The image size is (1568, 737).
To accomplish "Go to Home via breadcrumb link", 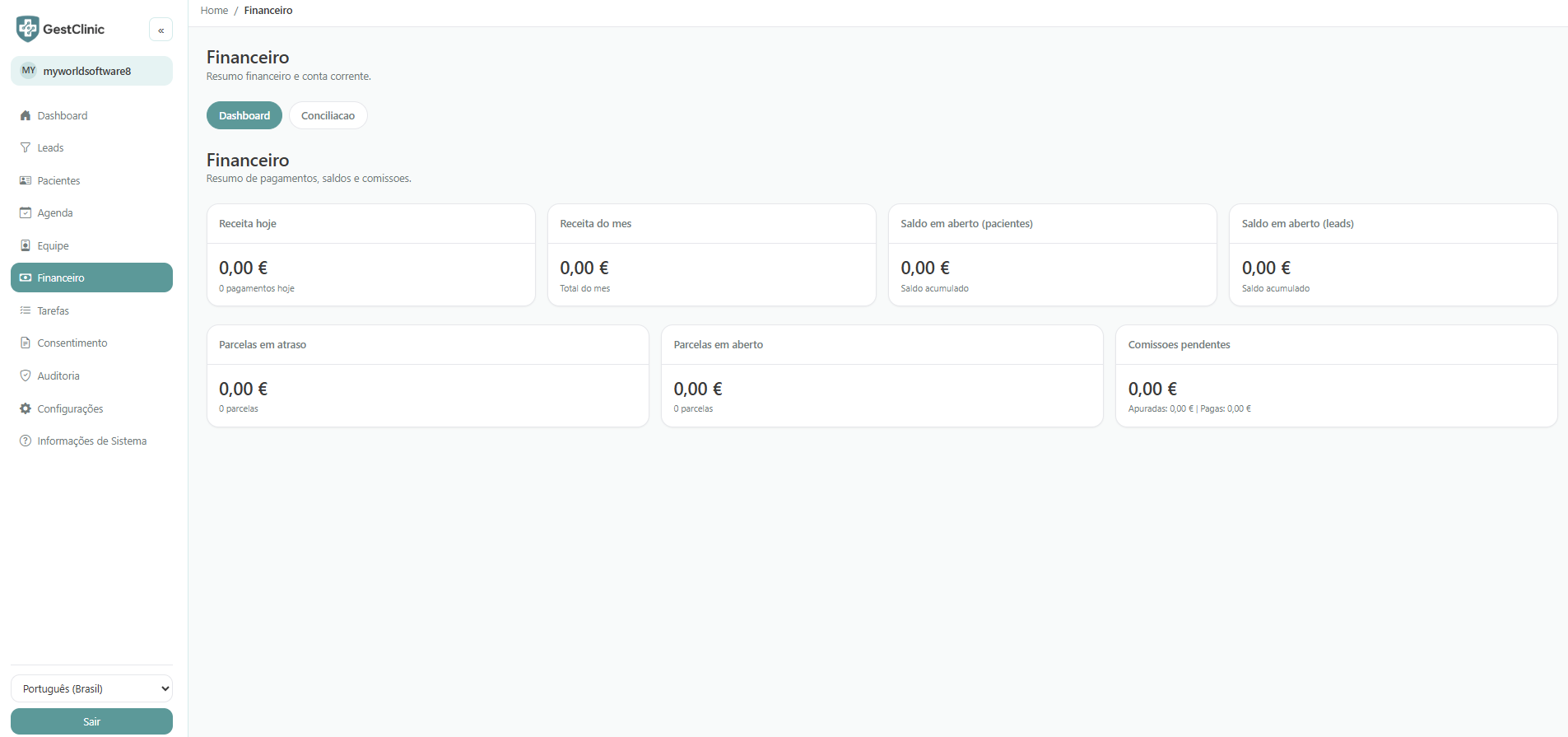I will tap(214, 11).
